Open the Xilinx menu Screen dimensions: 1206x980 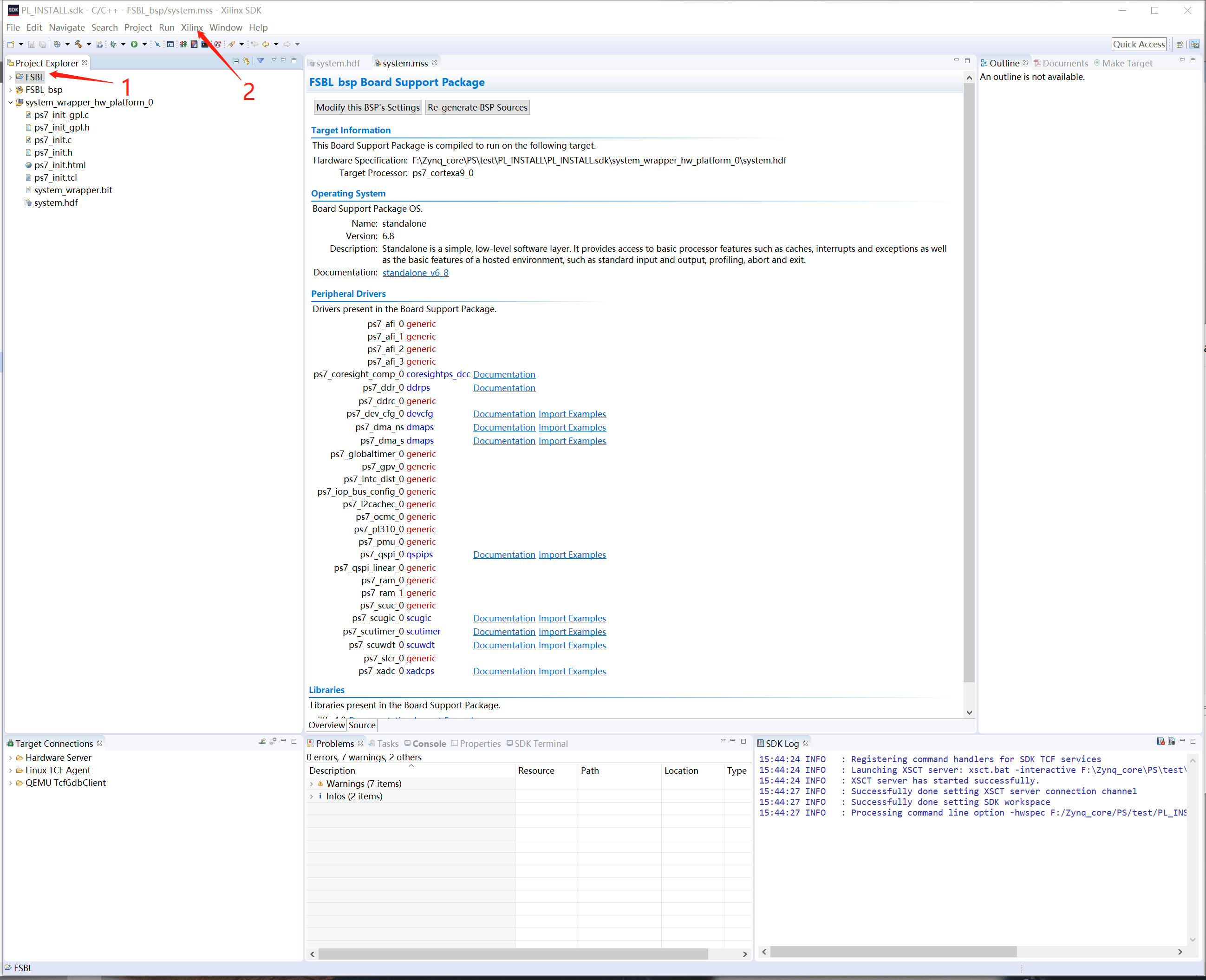pos(191,27)
